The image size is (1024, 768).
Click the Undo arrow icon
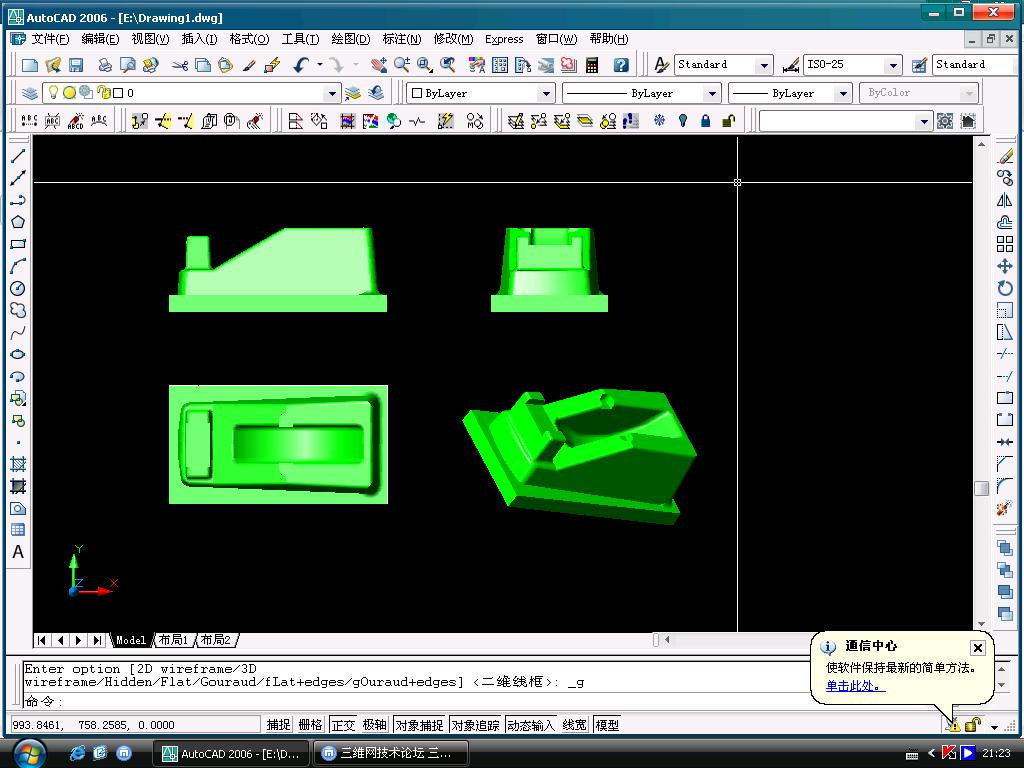click(x=301, y=65)
